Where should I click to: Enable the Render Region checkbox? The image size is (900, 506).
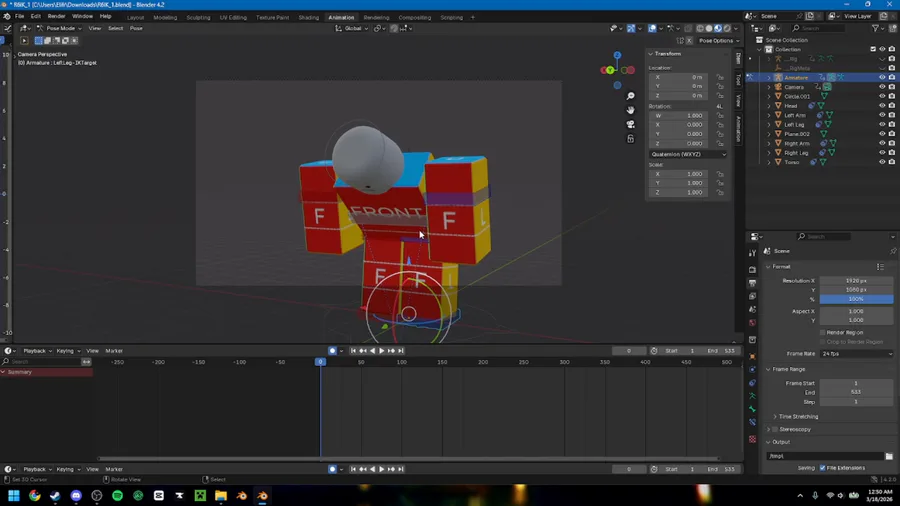[823, 332]
